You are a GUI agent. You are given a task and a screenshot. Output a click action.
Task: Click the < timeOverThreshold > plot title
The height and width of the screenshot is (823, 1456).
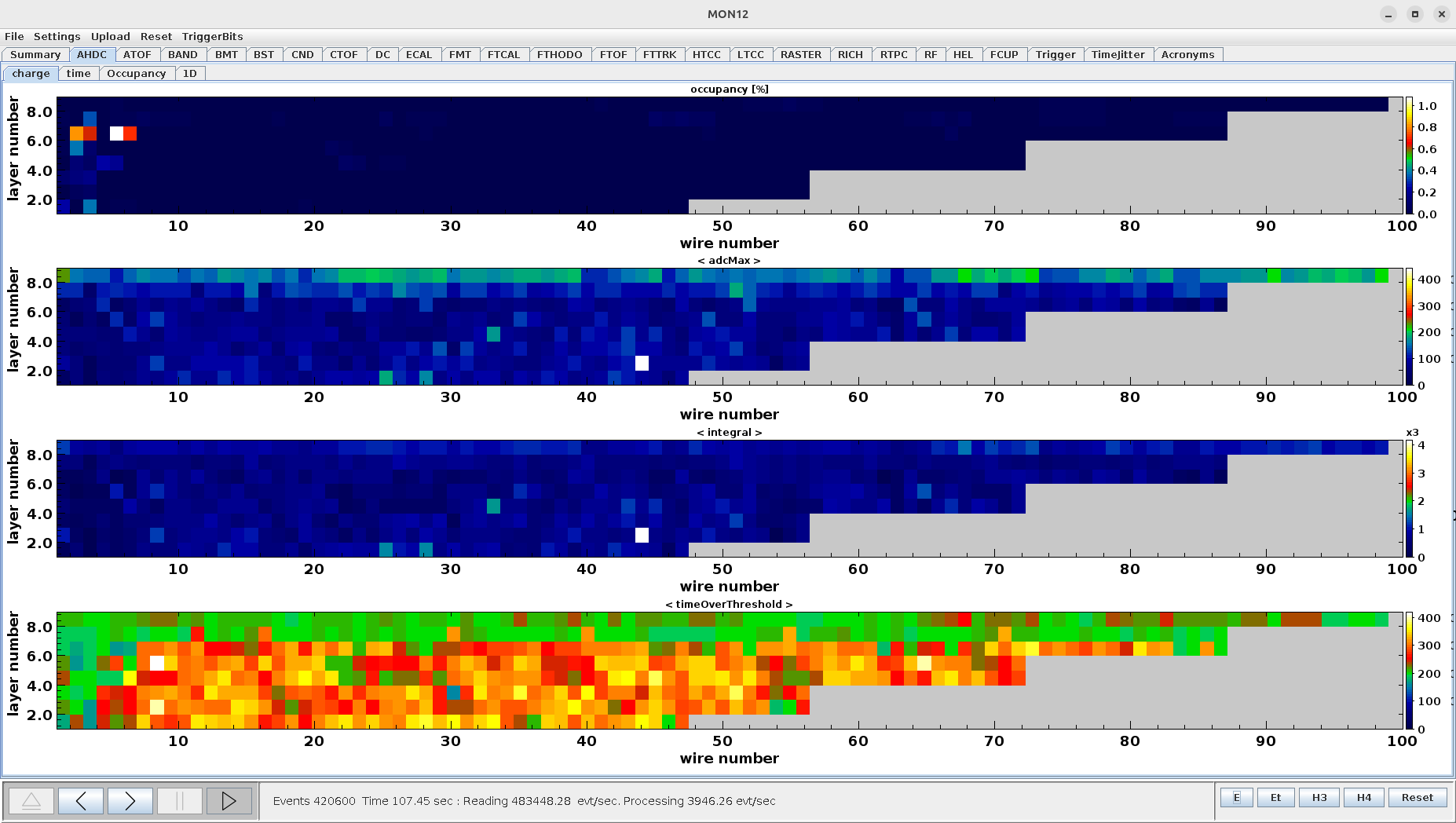pos(730,604)
